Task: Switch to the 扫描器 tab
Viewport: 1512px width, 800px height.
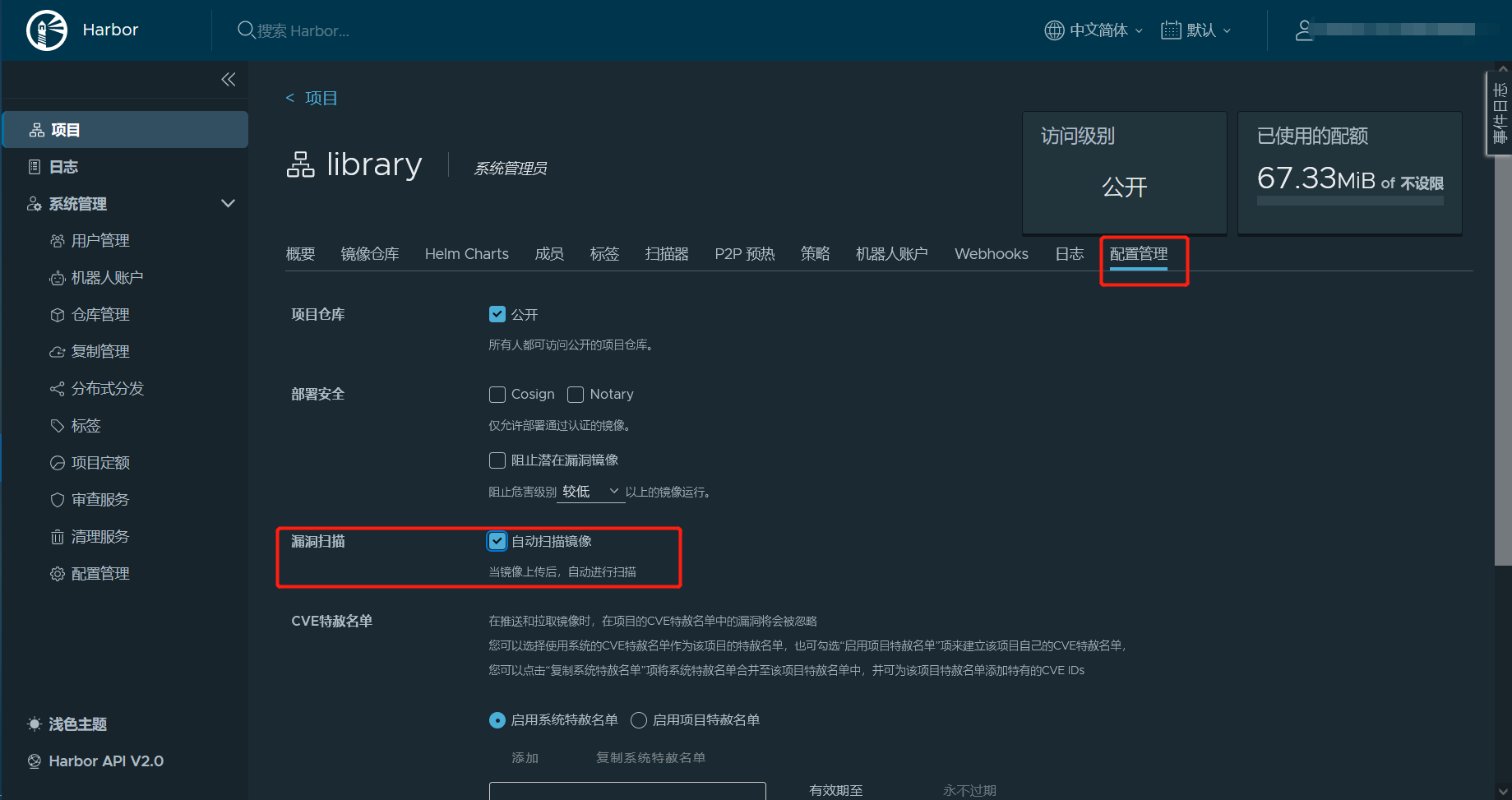Action: 667,254
